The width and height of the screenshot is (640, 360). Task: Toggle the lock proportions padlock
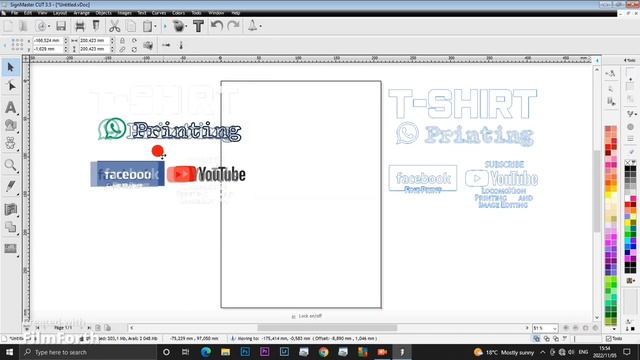[122, 41]
